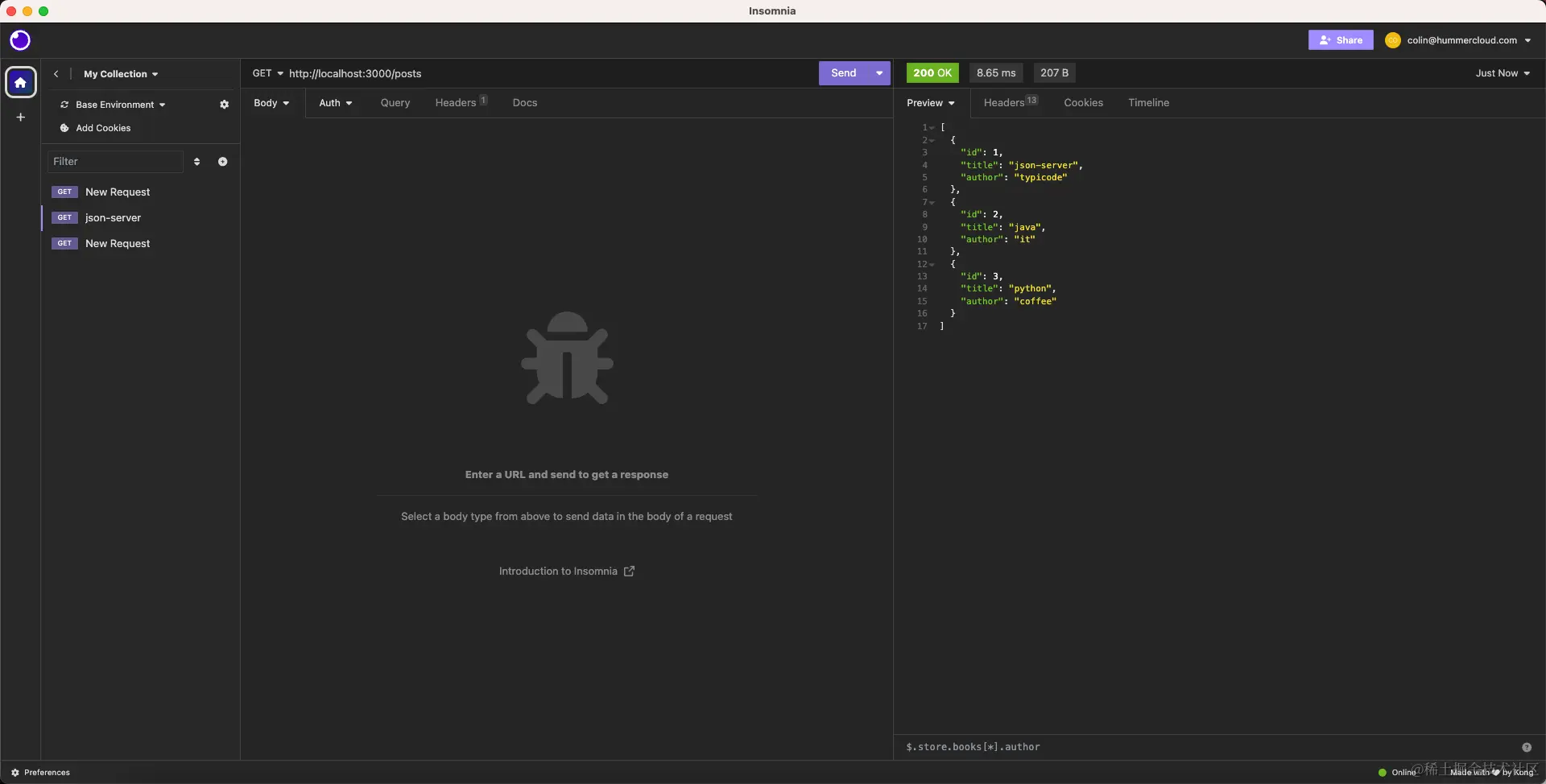Select the first New Request item

[x=141, y=192]
